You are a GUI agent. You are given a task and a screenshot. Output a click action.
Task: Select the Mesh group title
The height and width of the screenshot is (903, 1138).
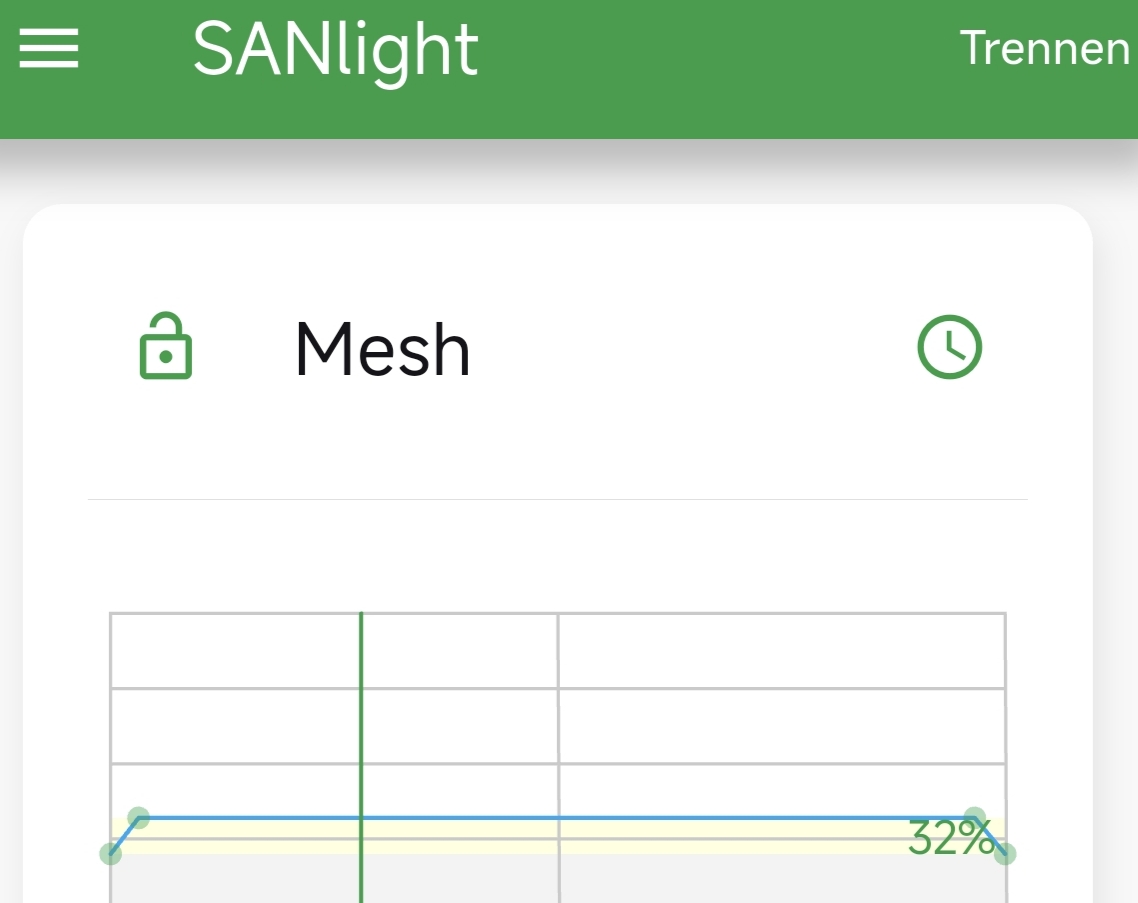tap(382, 349)
